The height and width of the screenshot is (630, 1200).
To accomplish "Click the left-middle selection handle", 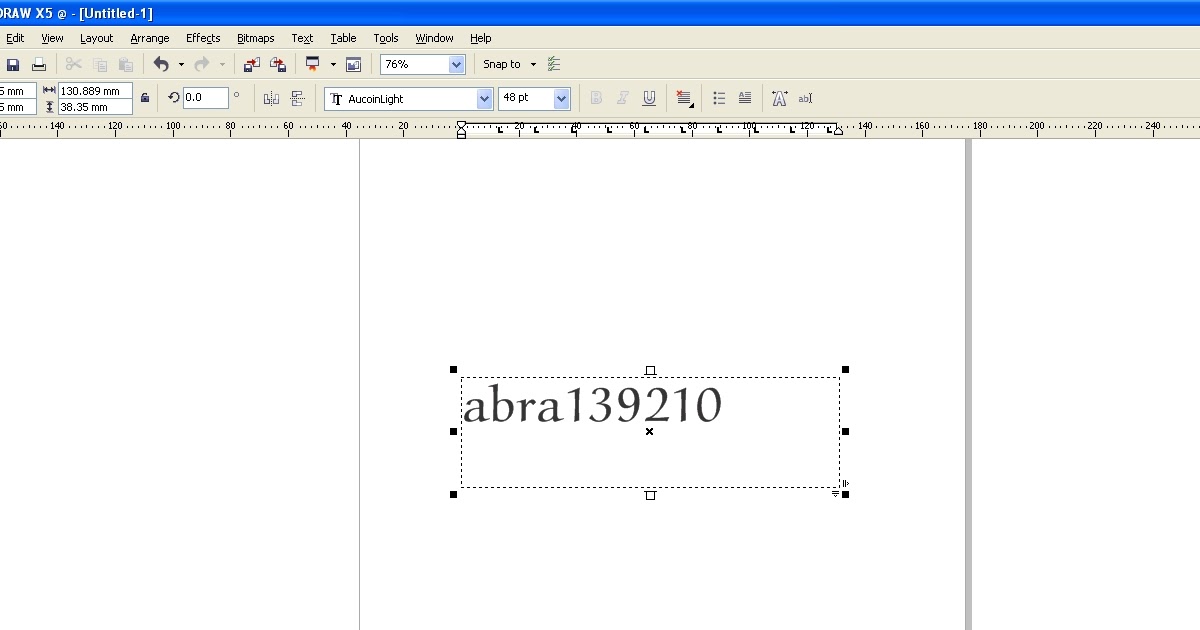I will click(x=454, y=432).
